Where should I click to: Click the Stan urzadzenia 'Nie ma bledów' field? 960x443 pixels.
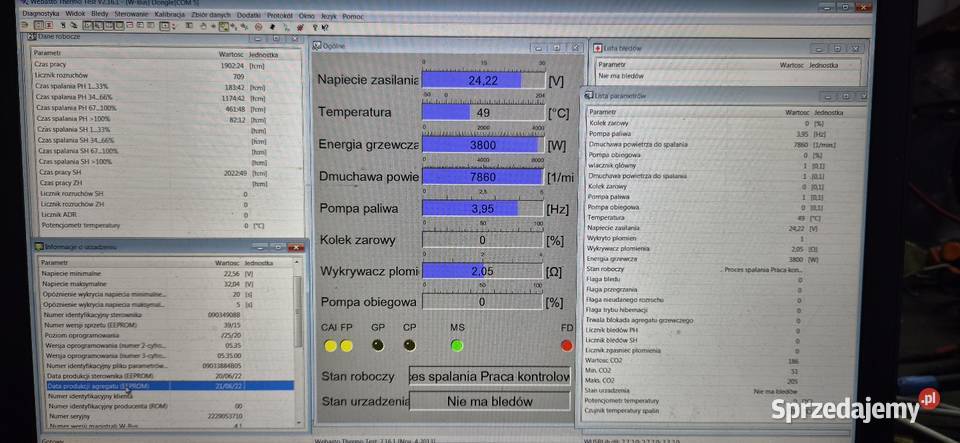tap(489, 401)
